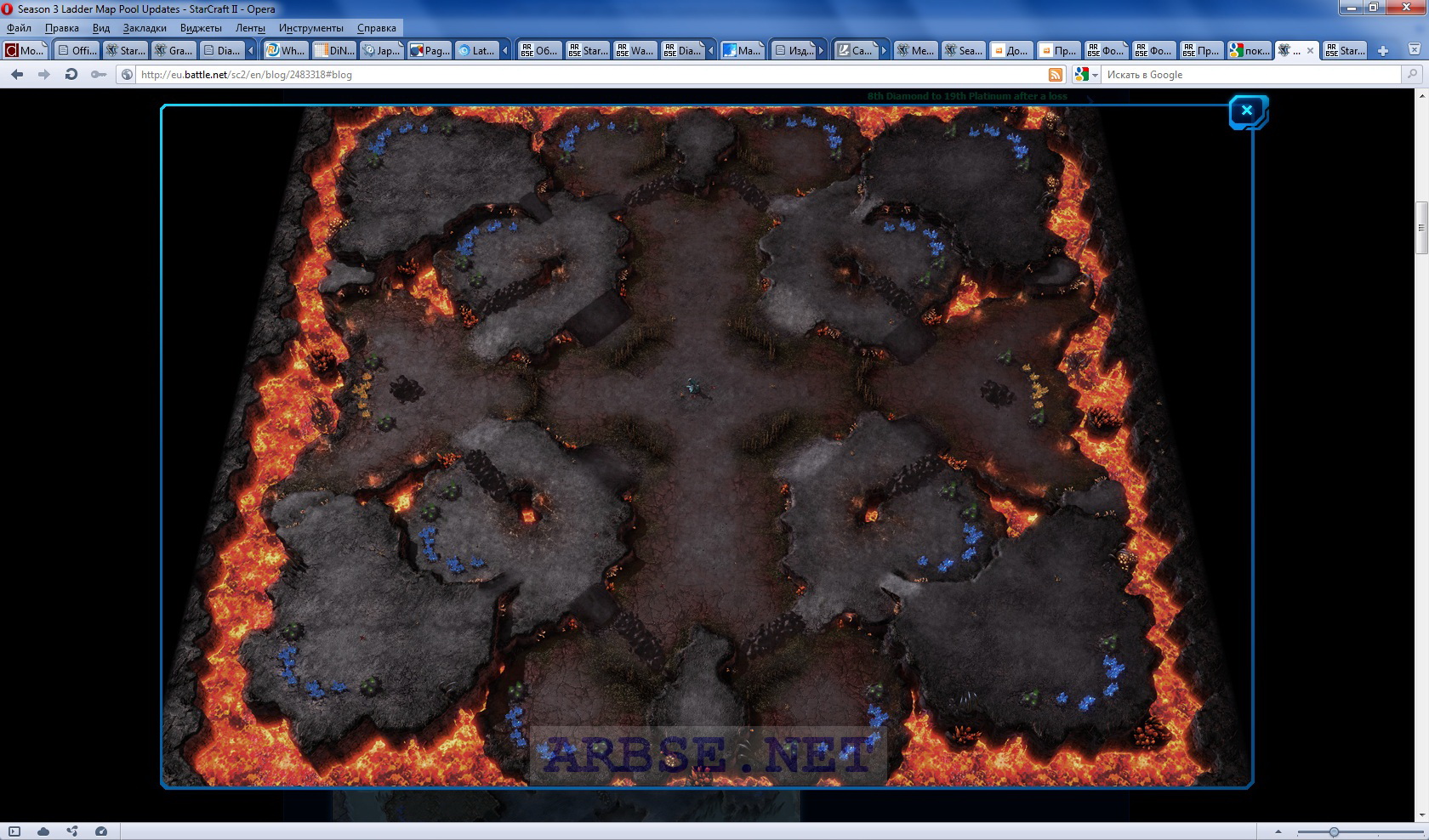
Task: Open the Справка menu
Action: click(377, 28)
